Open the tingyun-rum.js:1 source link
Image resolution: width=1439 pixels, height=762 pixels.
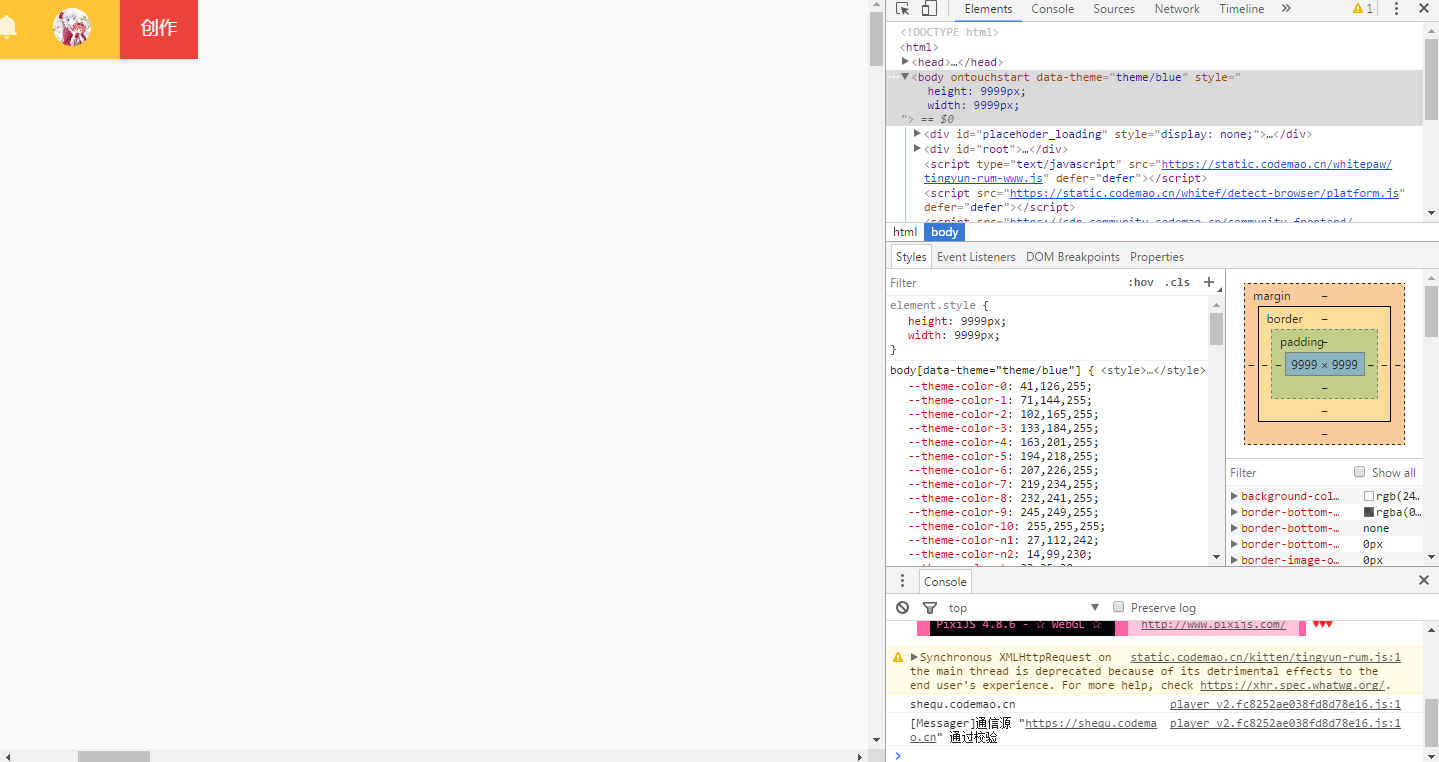(1265, 657)
